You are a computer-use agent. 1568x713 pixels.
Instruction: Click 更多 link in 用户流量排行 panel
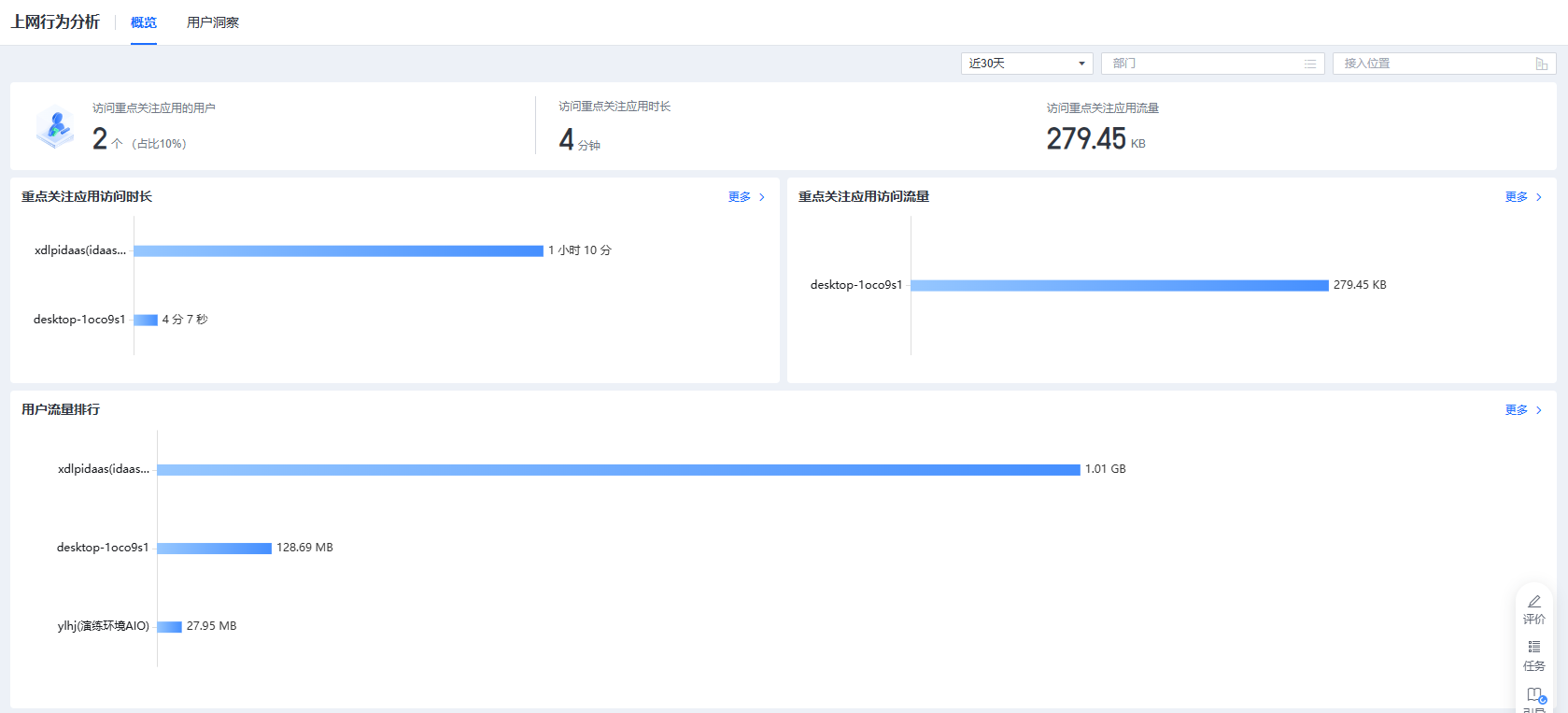tap(1516, 410)
